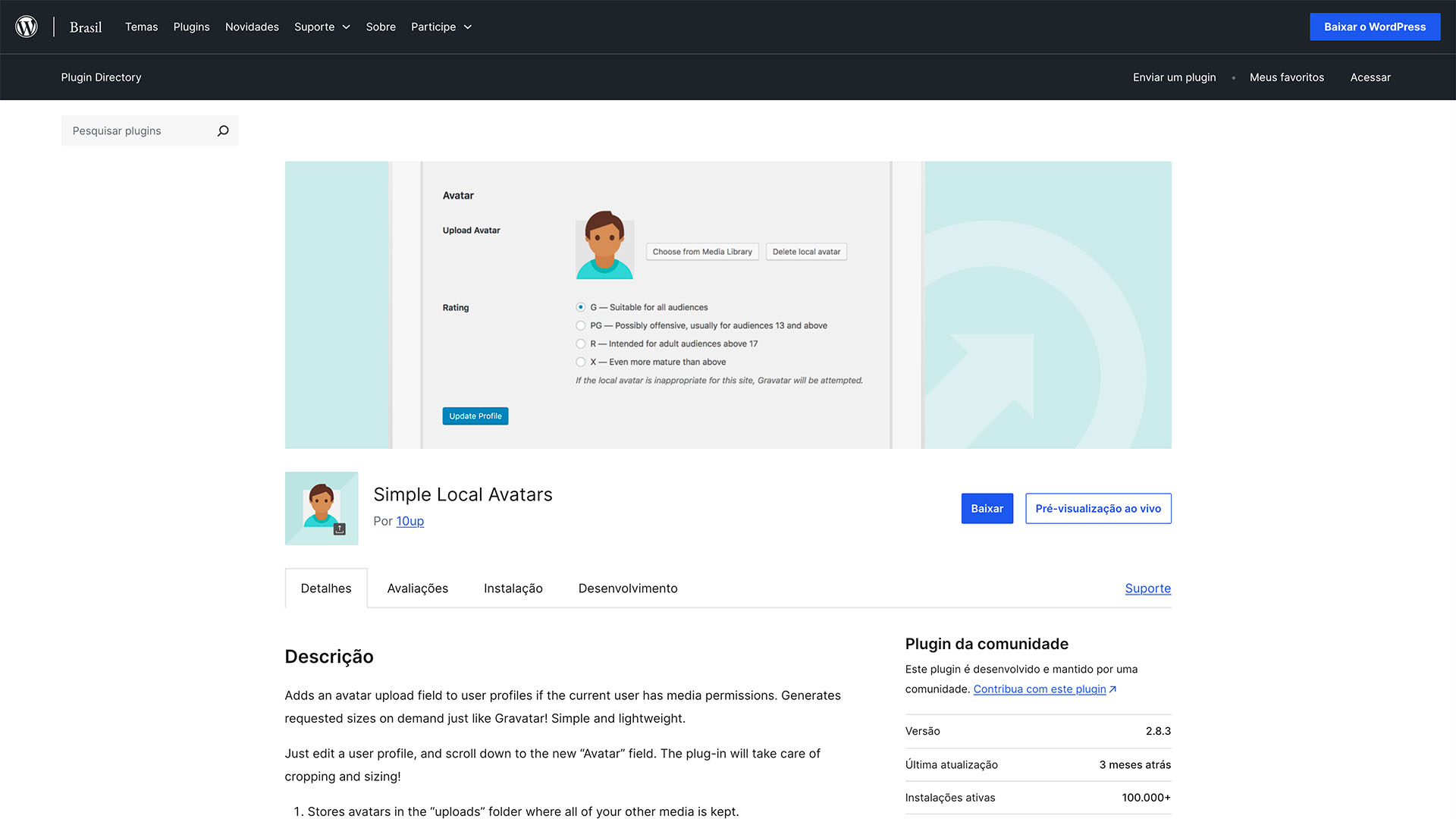
Task: Open Meus favoritos
Action: pos(1286,77)
